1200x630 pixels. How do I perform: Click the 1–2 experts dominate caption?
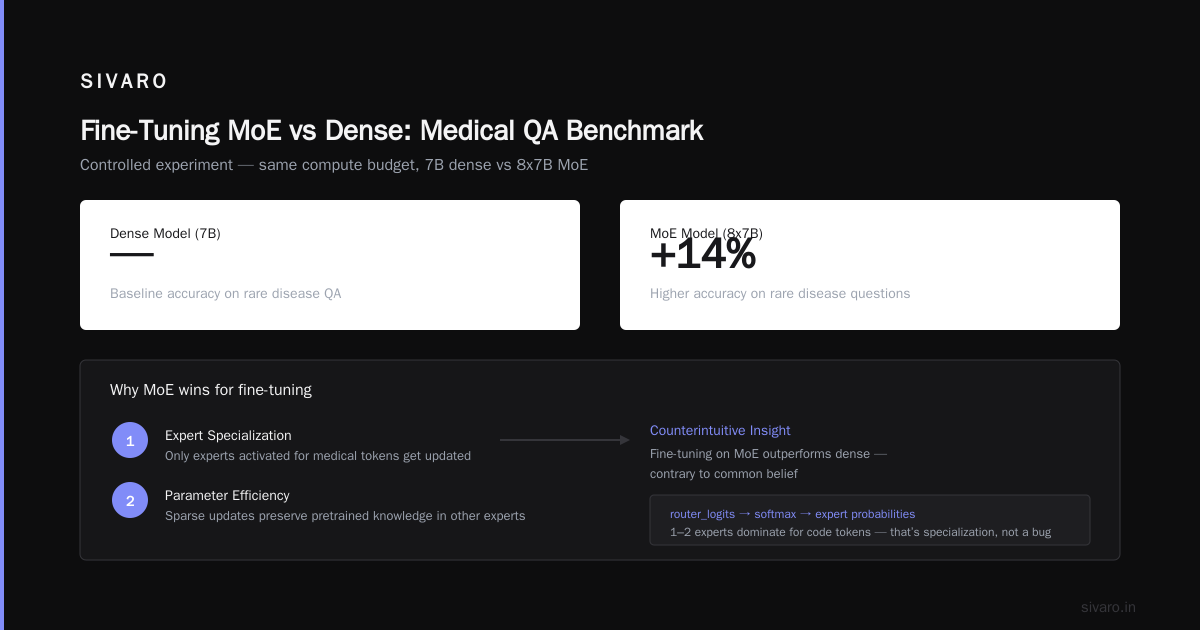point(860,532)
